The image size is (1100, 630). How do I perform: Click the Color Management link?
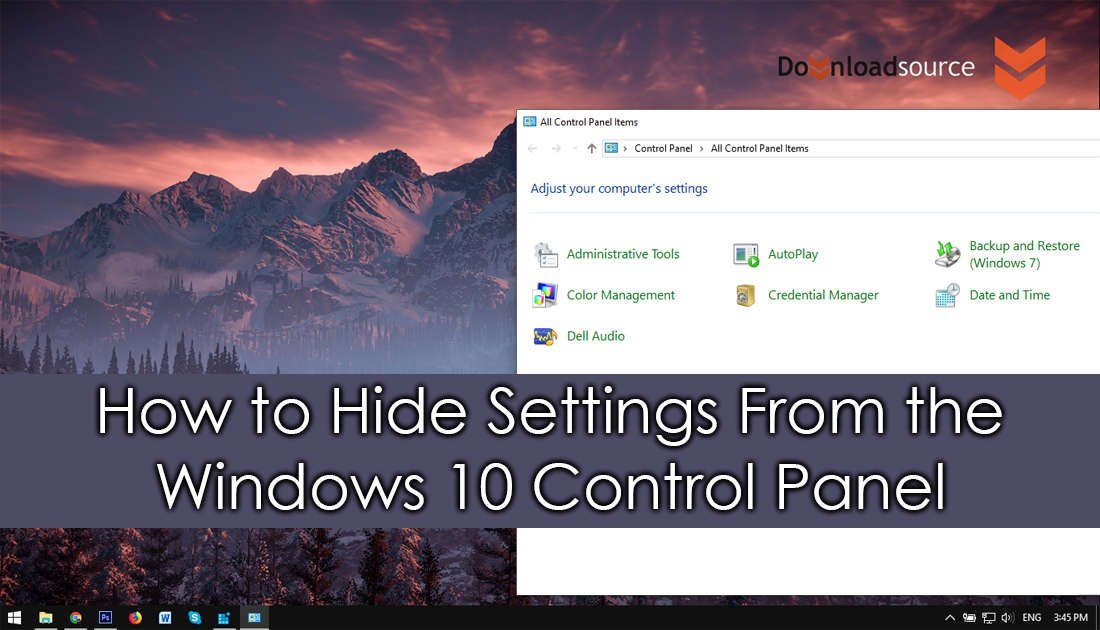621,295
